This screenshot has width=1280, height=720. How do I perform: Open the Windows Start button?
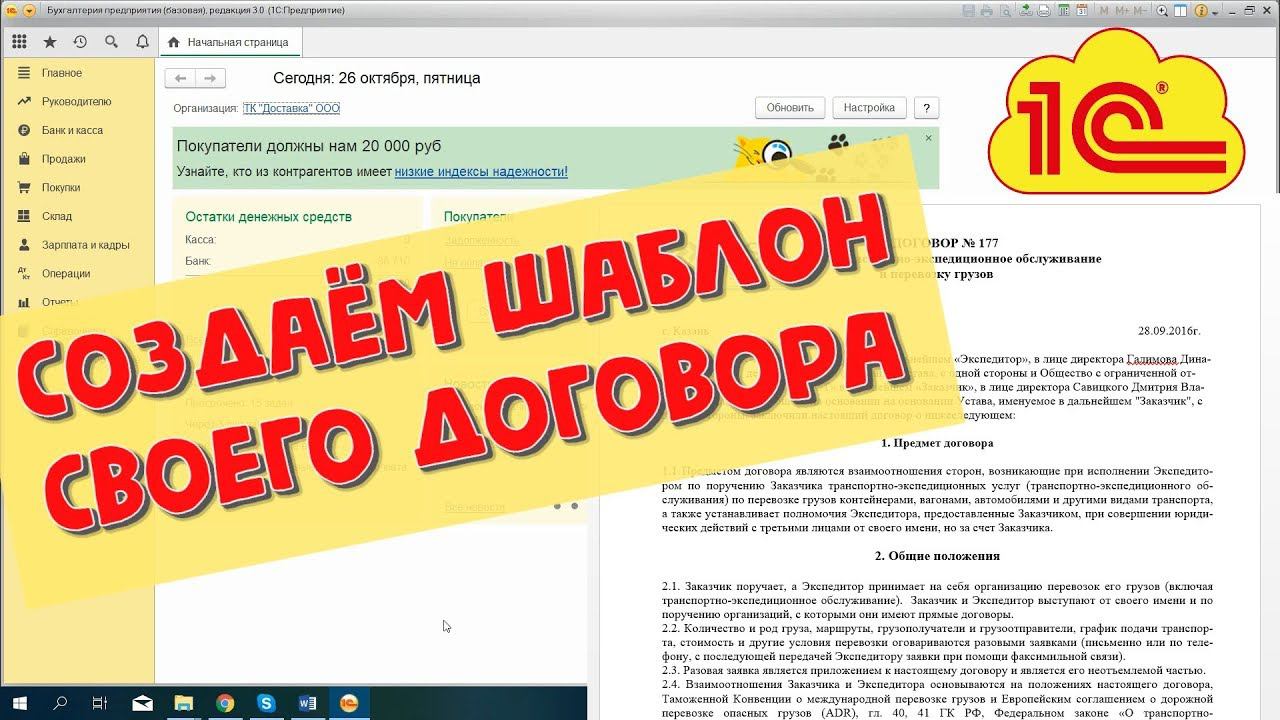point(19,703)
